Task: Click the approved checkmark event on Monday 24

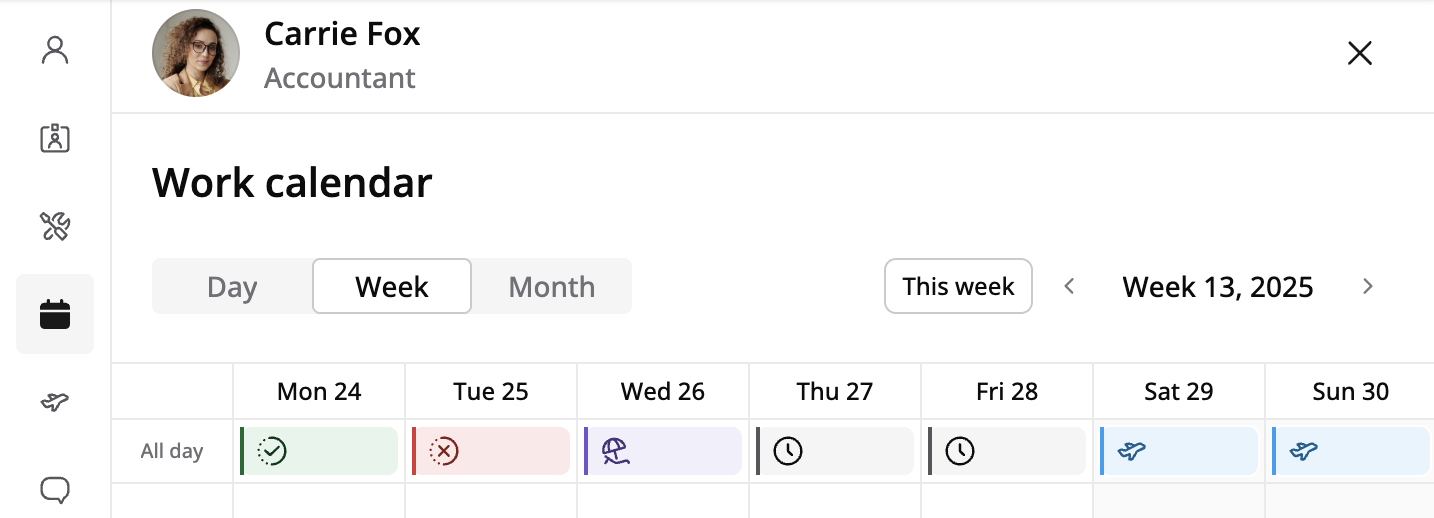Action: click(320, 451)
